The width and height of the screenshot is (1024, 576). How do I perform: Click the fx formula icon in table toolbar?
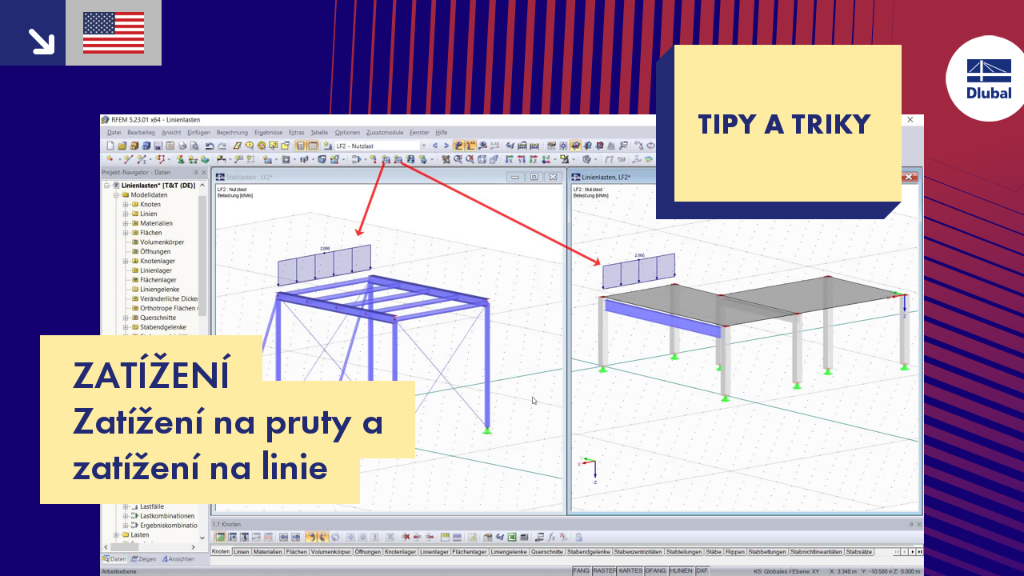point(552,537)
